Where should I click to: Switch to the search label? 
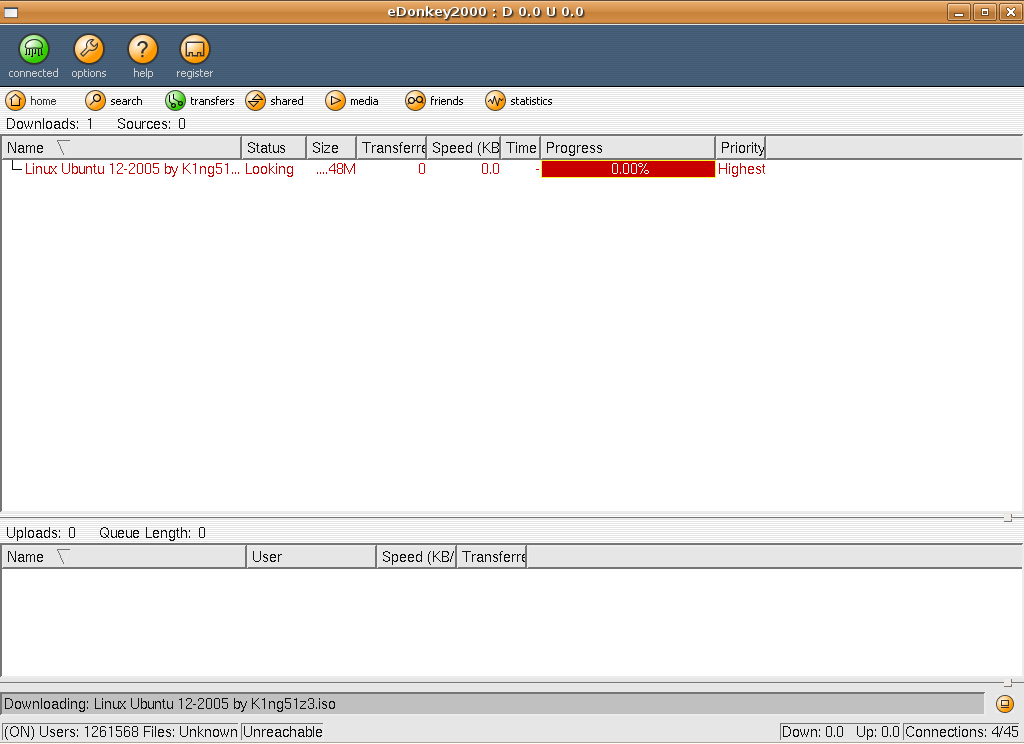click(x=126, y=101)
